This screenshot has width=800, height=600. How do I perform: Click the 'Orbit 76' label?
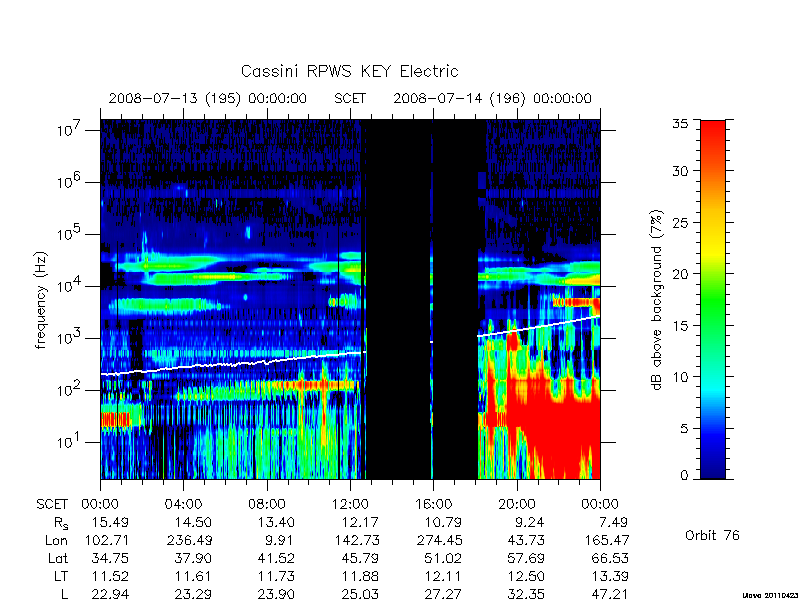coord(712,536)
